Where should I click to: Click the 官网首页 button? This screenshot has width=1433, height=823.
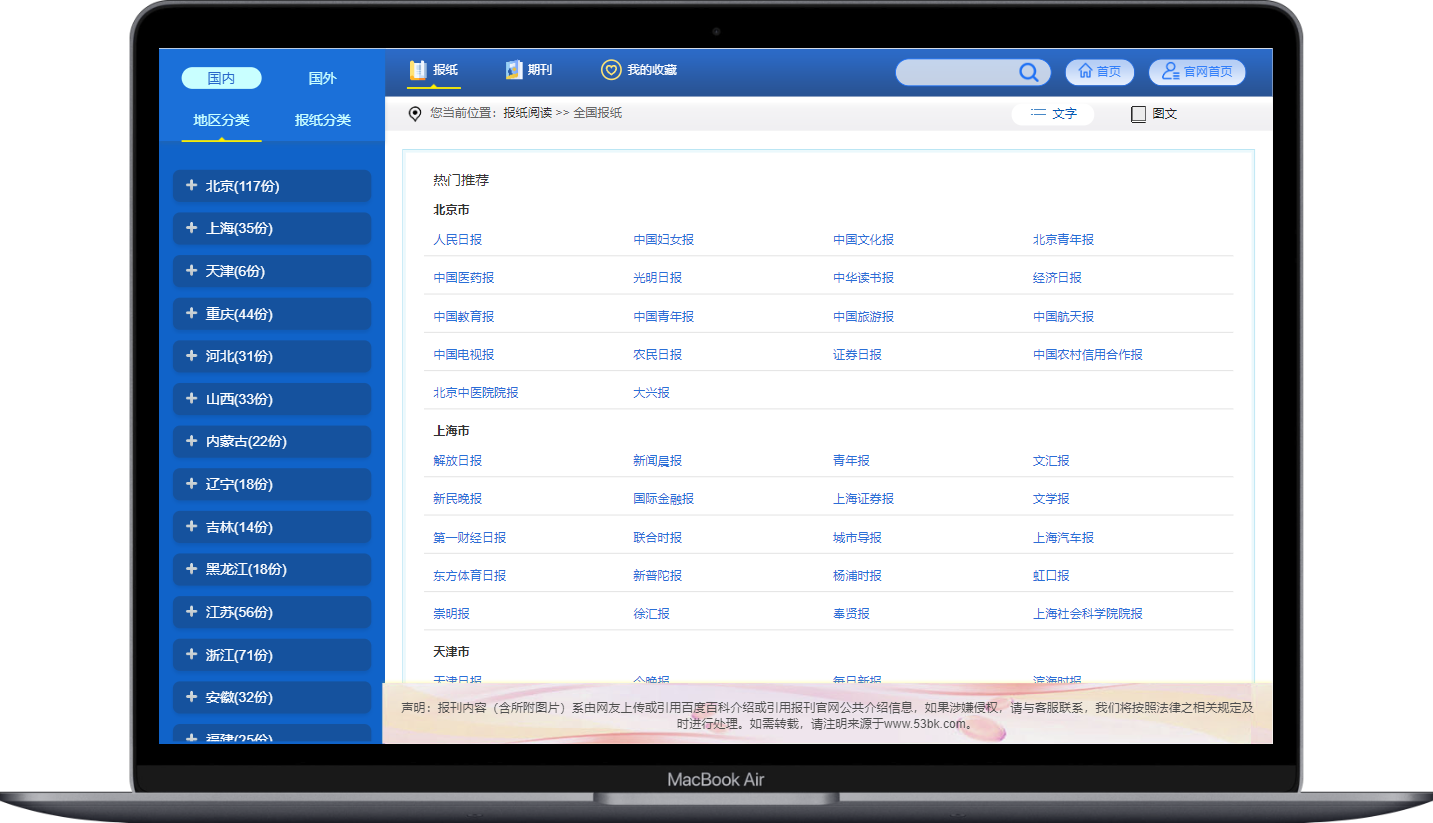[x=1197, y=72]
